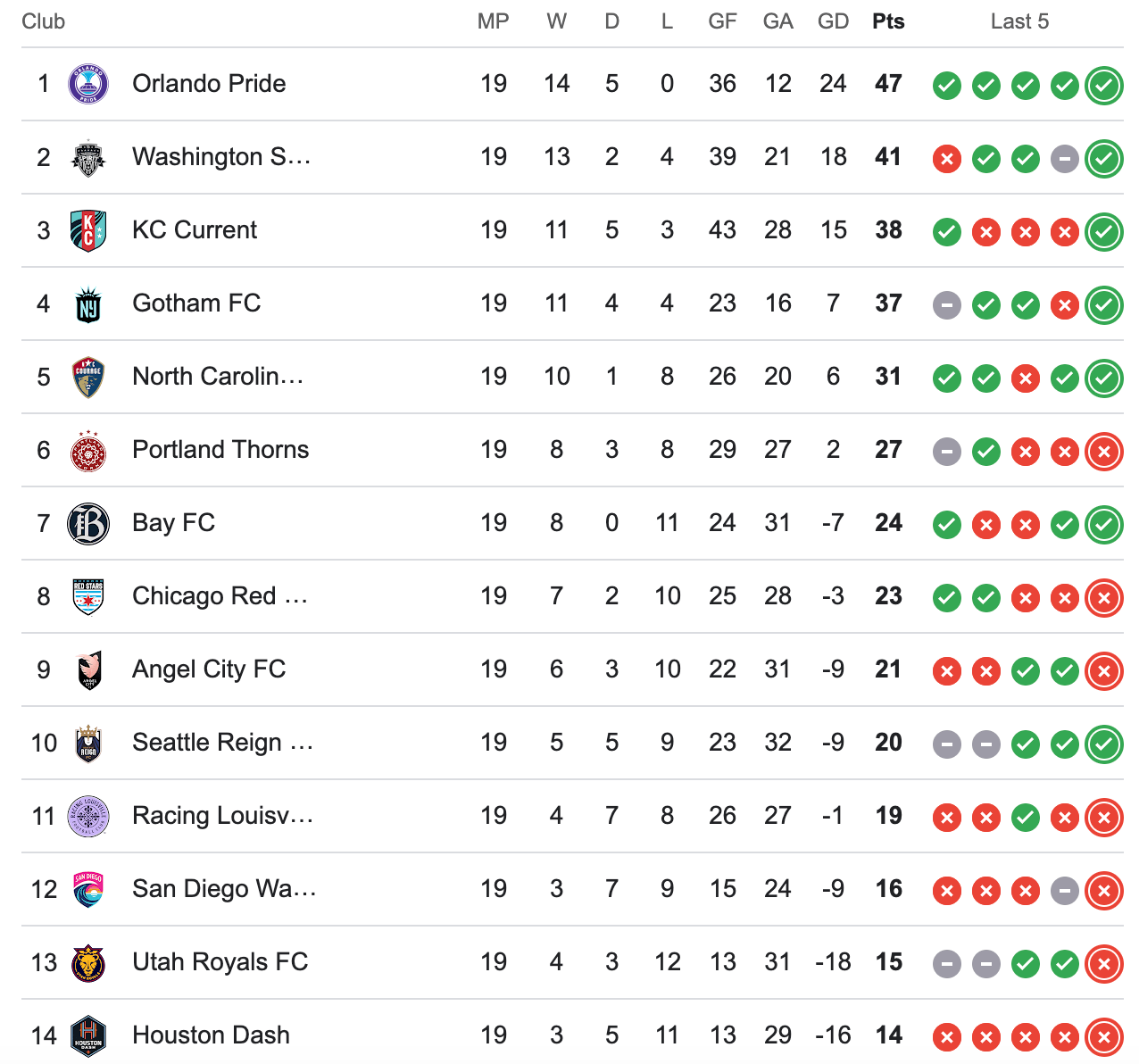This screenshot has height=1064, width=1139.
Task: Click the Last 5 column header
Action: [1019, 21]
